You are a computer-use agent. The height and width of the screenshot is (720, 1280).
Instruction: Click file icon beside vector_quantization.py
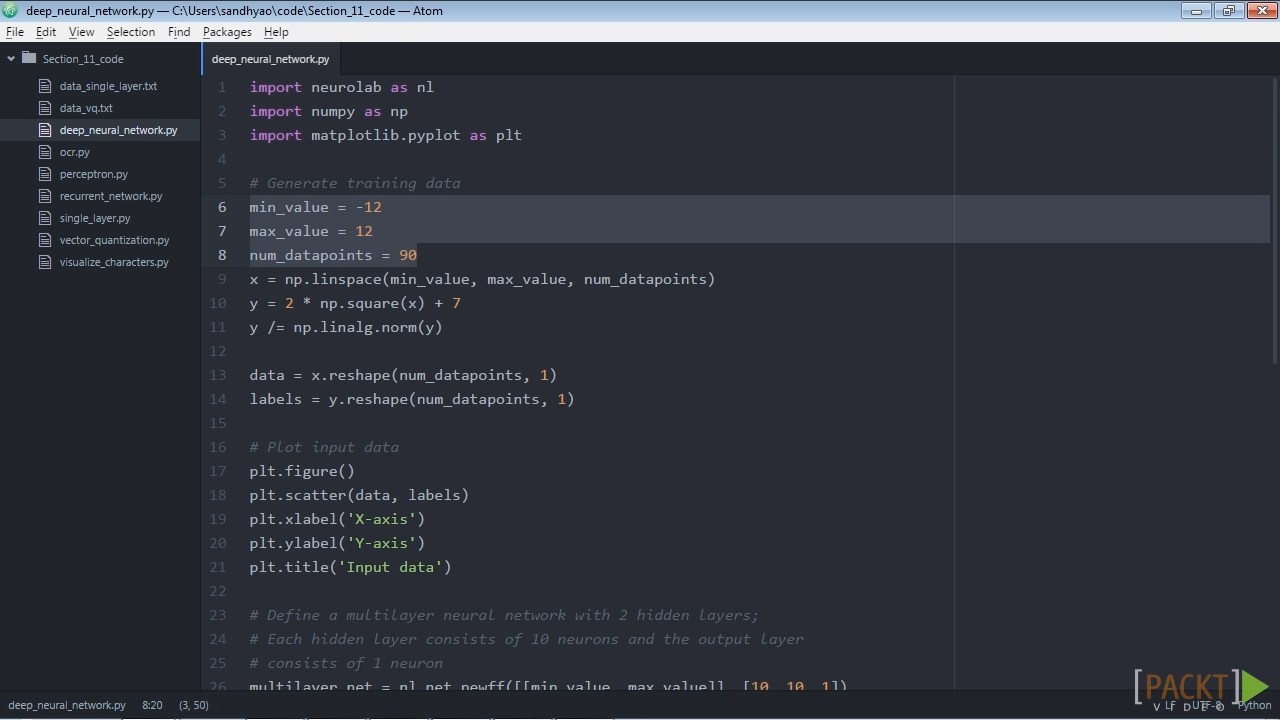click(44, 240)
